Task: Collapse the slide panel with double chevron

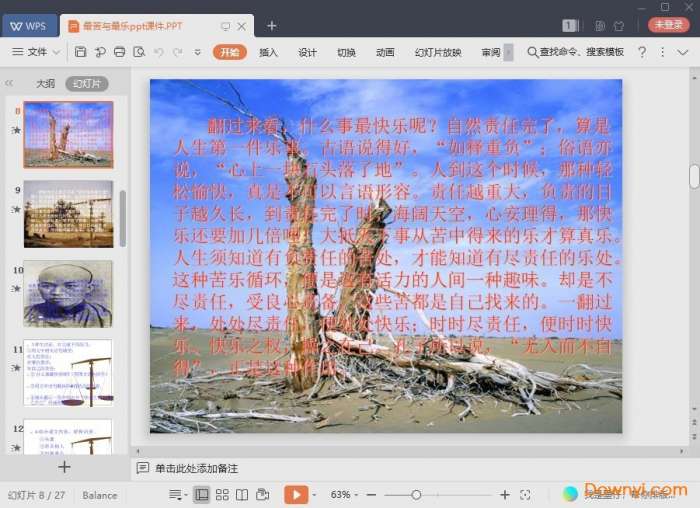Action: coord(8,83)
